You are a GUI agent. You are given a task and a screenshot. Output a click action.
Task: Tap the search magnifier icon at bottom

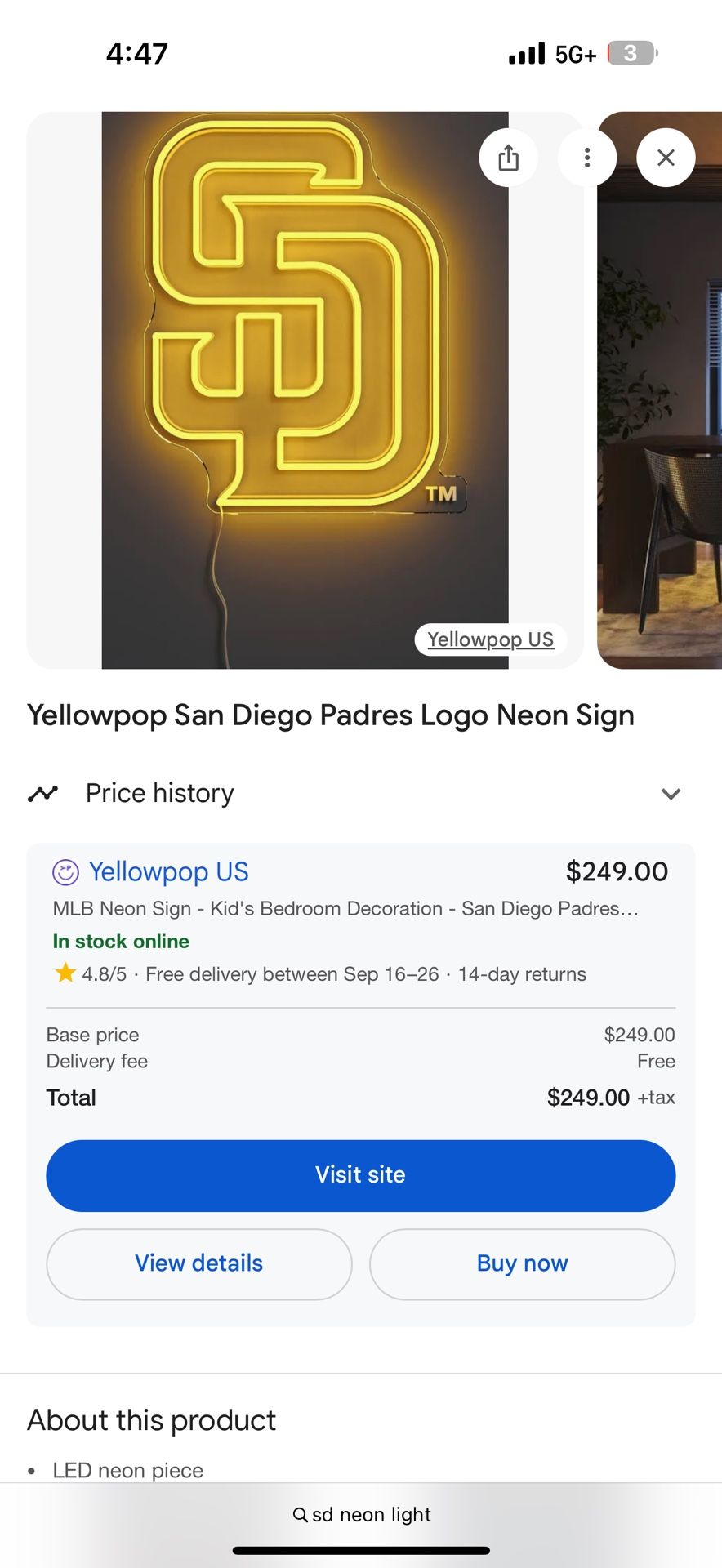pyautogui.click(x=301, y=1515)
